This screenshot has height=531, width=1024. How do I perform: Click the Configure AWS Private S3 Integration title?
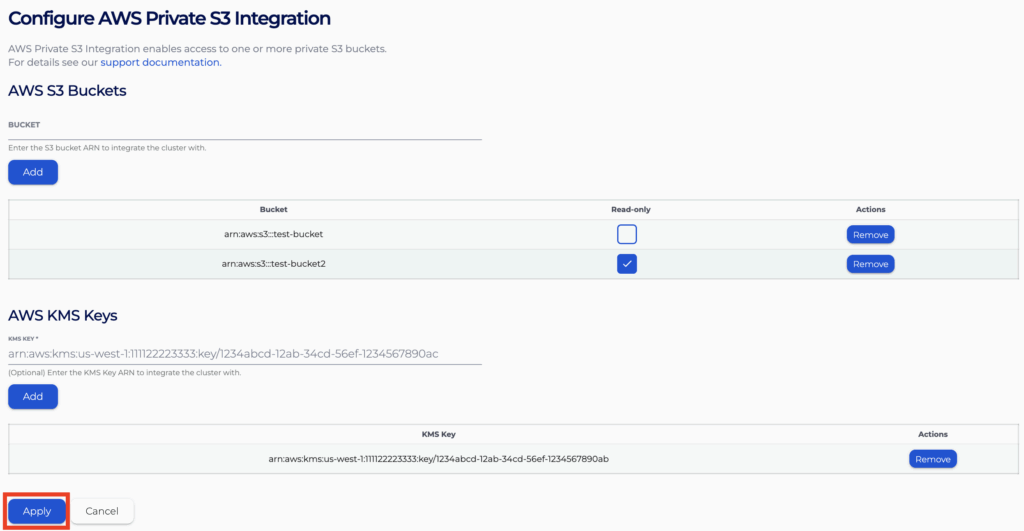(169, 18)
